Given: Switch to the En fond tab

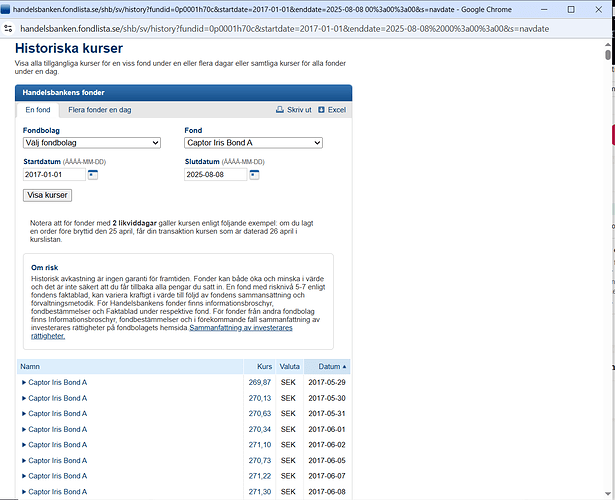Looking at the screenshot, I should pyautogui.click(x=38, y=110).
